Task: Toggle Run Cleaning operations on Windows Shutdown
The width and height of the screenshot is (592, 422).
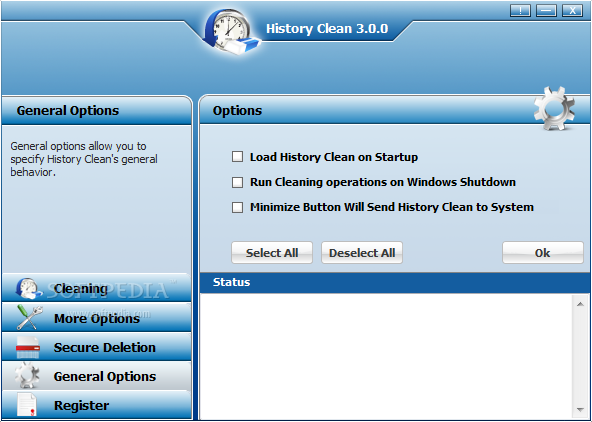Action: point(237,182)
